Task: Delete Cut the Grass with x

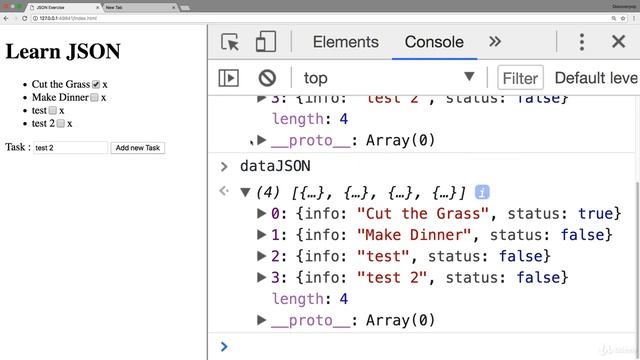Action: (x=105, y=85)
